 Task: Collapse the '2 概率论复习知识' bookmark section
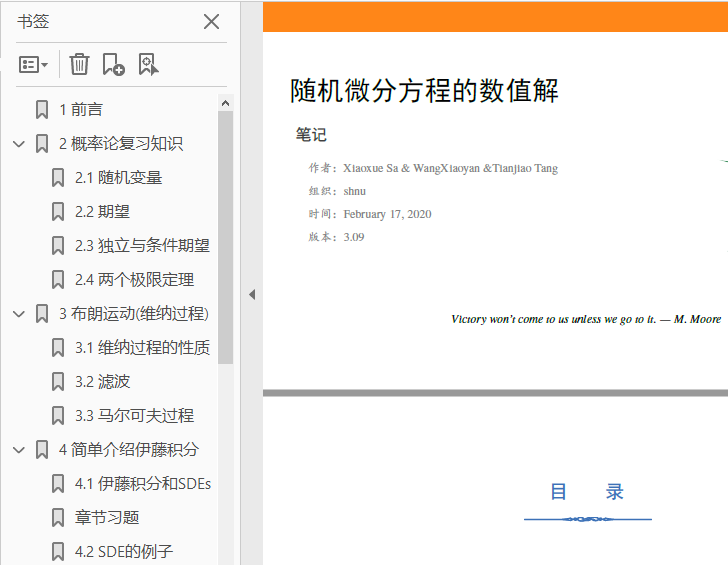pos(18,144)
